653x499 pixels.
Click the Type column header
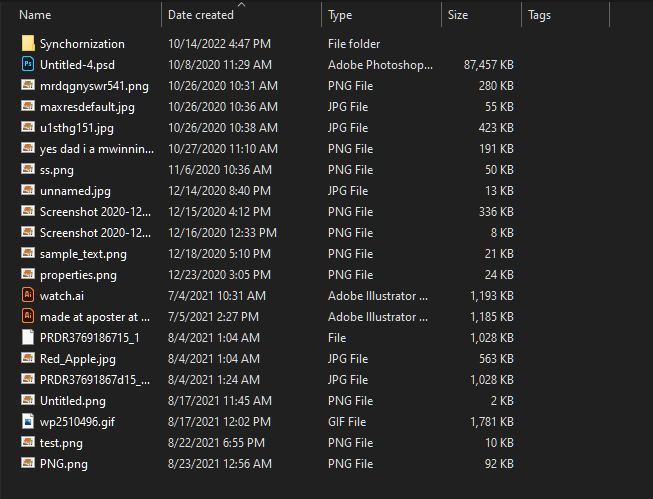tap(340, 16)
